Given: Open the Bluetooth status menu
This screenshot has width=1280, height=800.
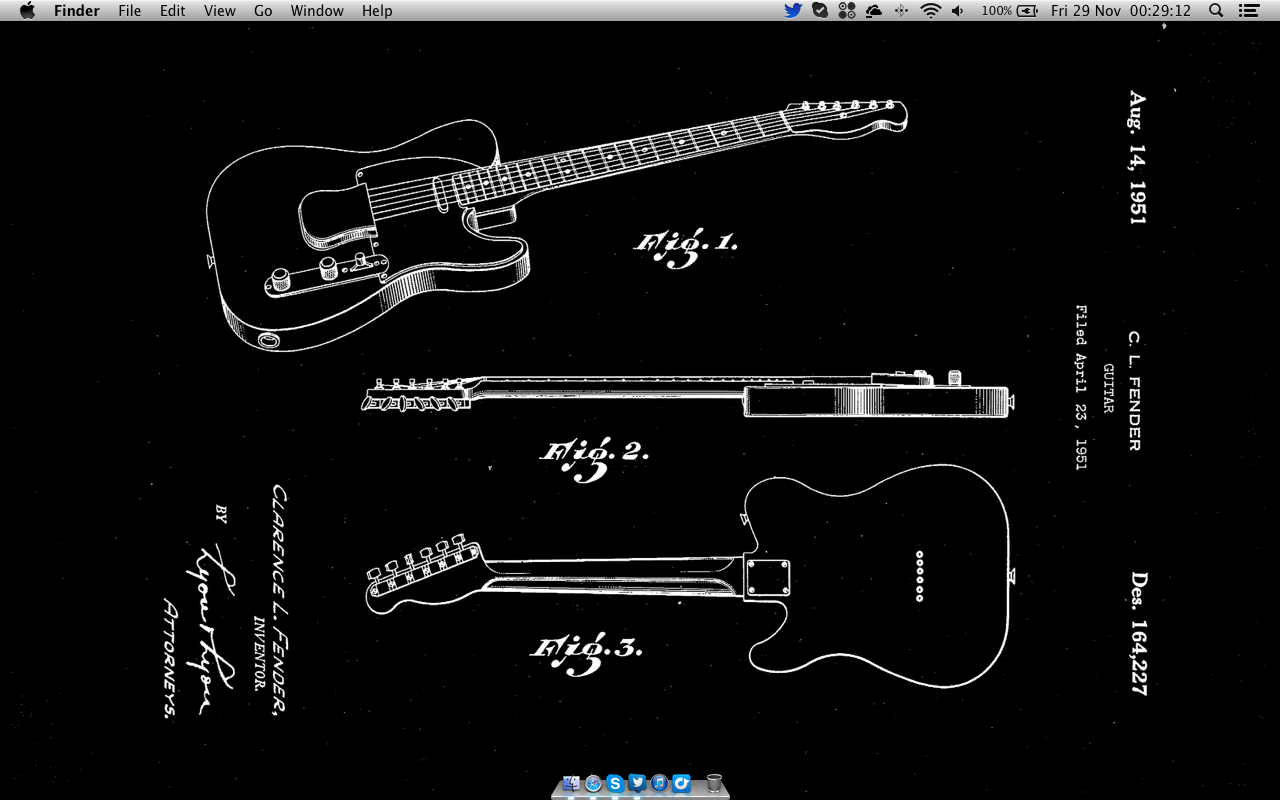Looking at the screenshot, I should (901, 10).
